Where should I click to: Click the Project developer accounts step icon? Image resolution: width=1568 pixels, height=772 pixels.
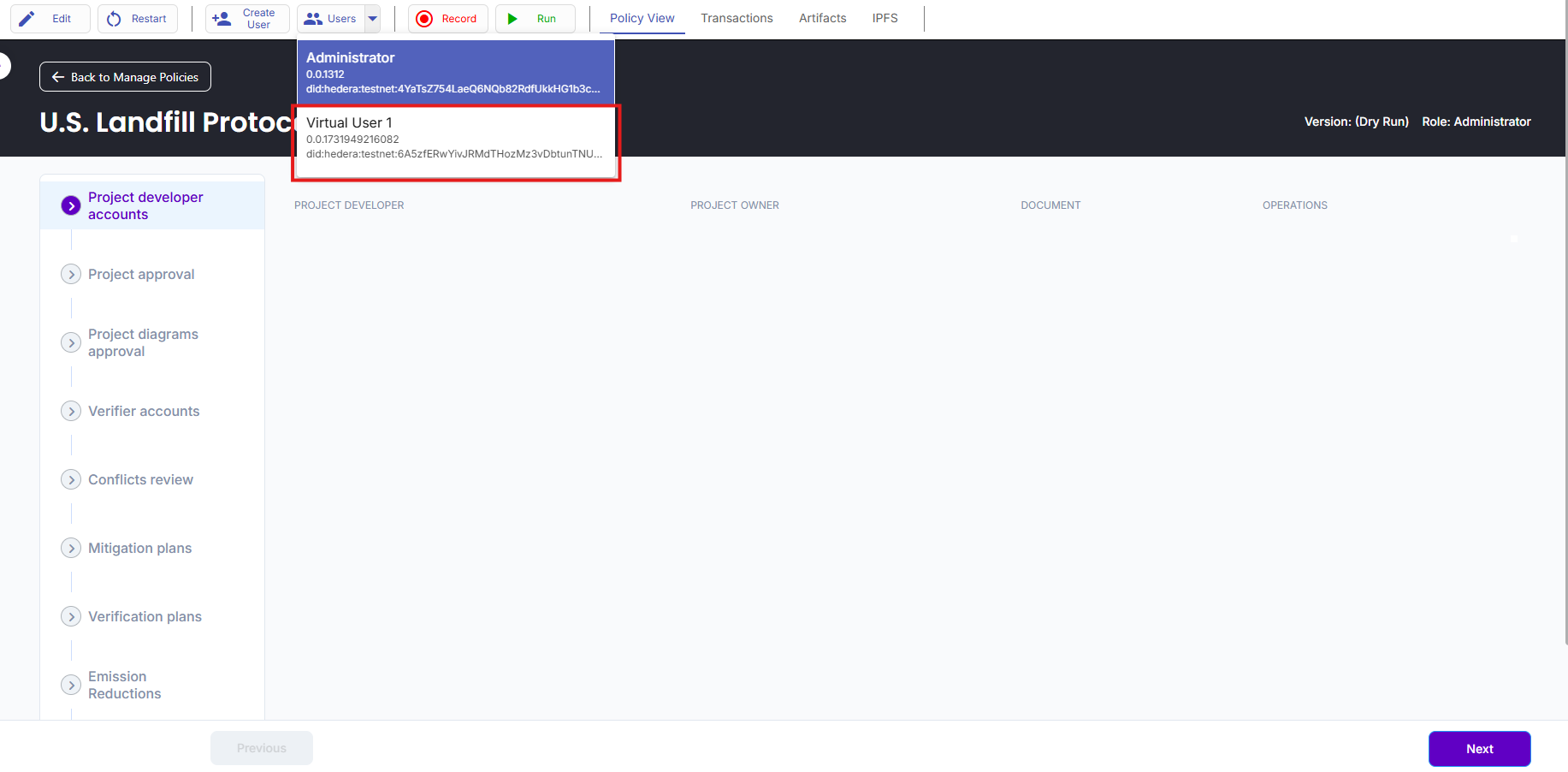(x=71, y=205)
